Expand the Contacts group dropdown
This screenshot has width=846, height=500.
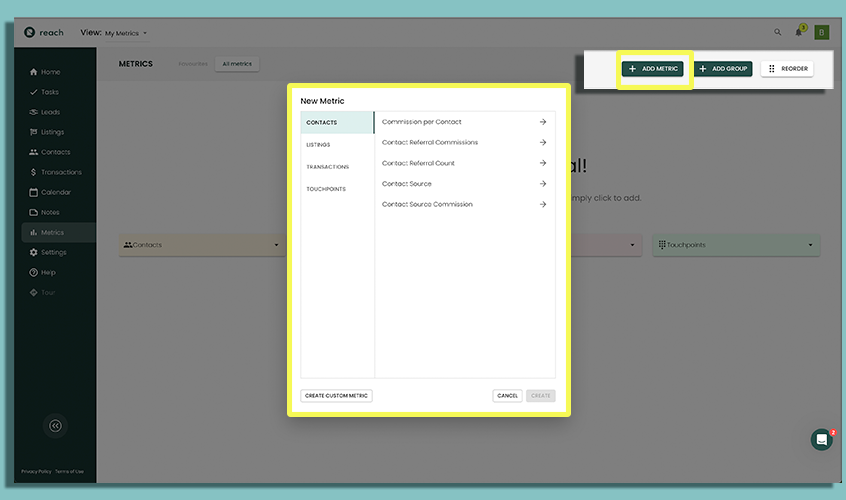point(277,245)
